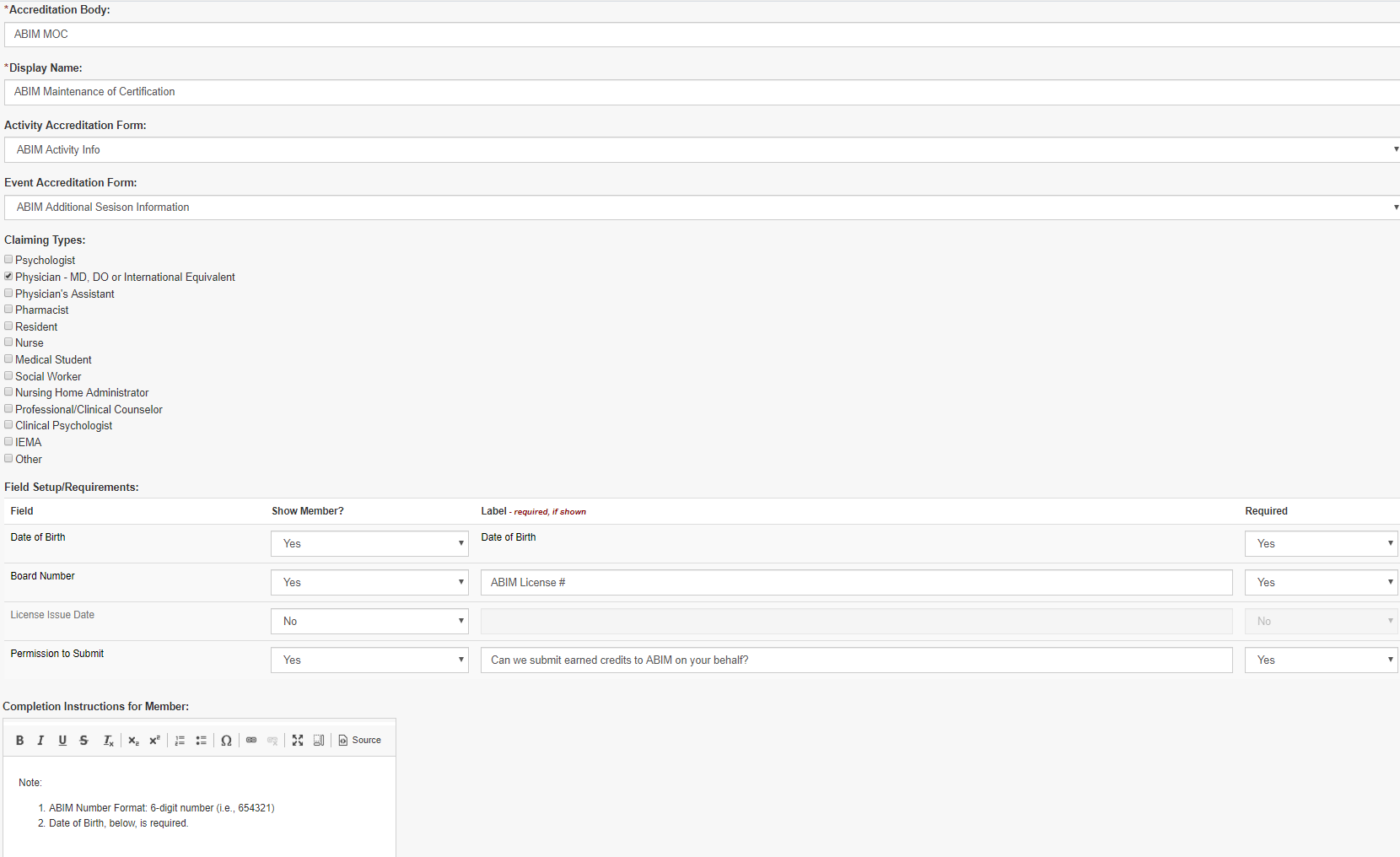Check the Psychologist claiming type
The image size is (1400, 857).
(8, 260)
